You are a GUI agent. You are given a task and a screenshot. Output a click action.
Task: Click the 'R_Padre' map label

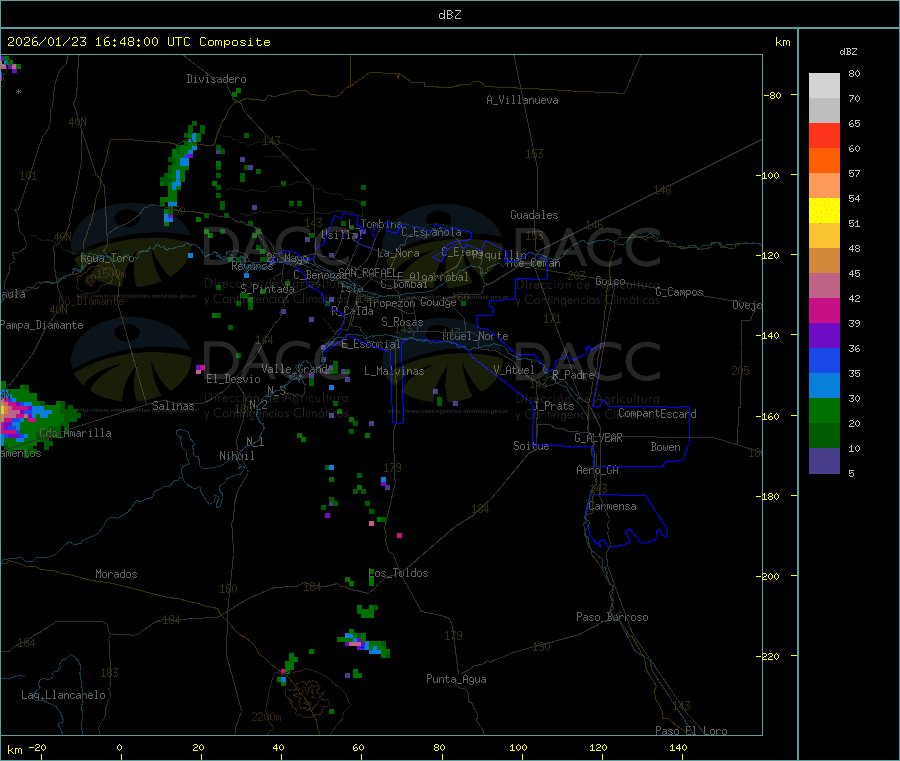pyautogui.click(x=573, y=375)
